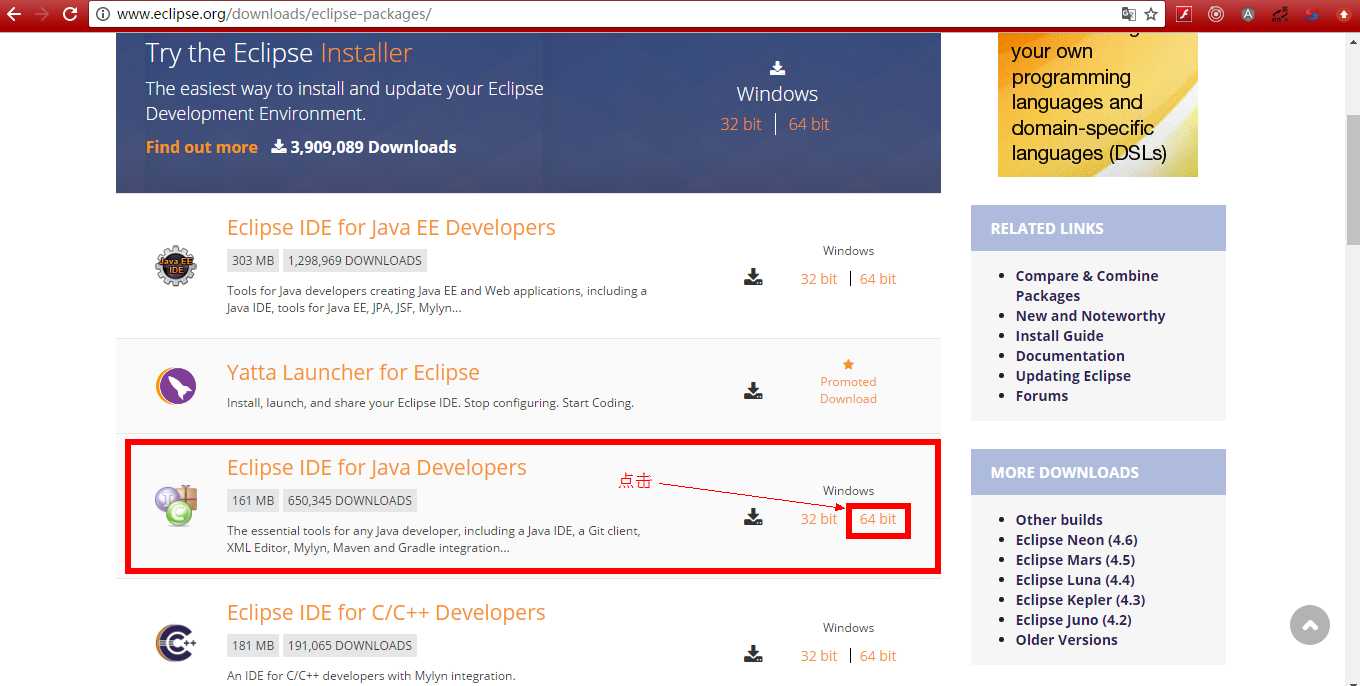Screen dimensions: 1360x686
Task: Open the concentric-circles extension icon
Action: [x=1216, y=14]
